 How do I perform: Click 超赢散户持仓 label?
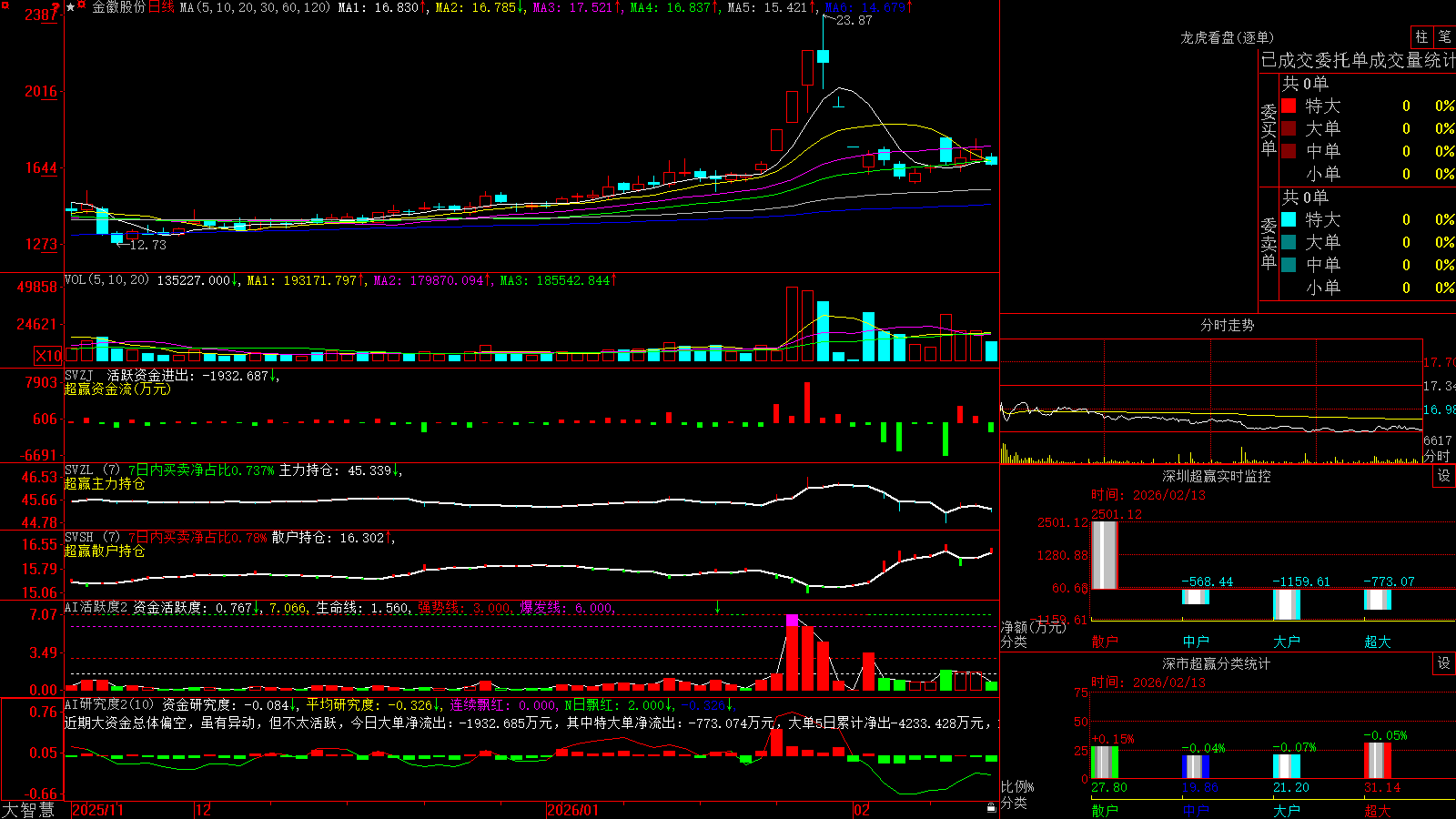pyautogui.click(x=105, y=551)
